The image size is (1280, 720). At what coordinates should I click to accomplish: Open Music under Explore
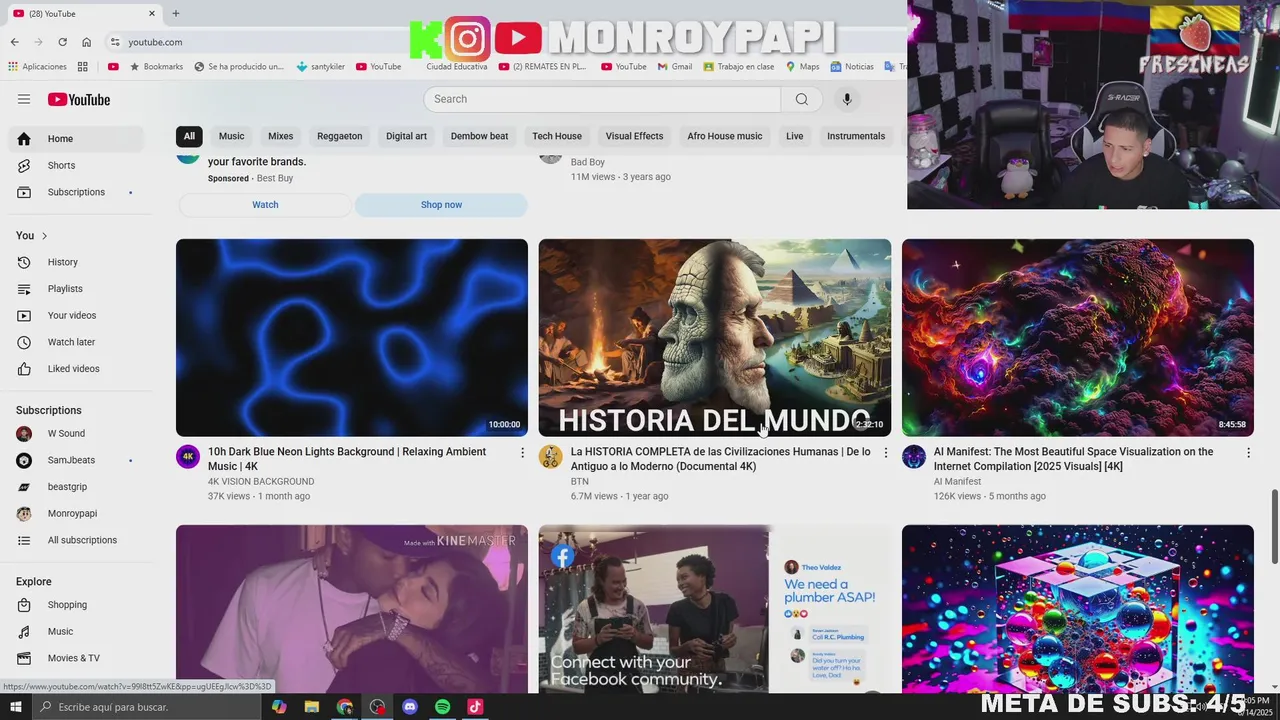point(76,631)
